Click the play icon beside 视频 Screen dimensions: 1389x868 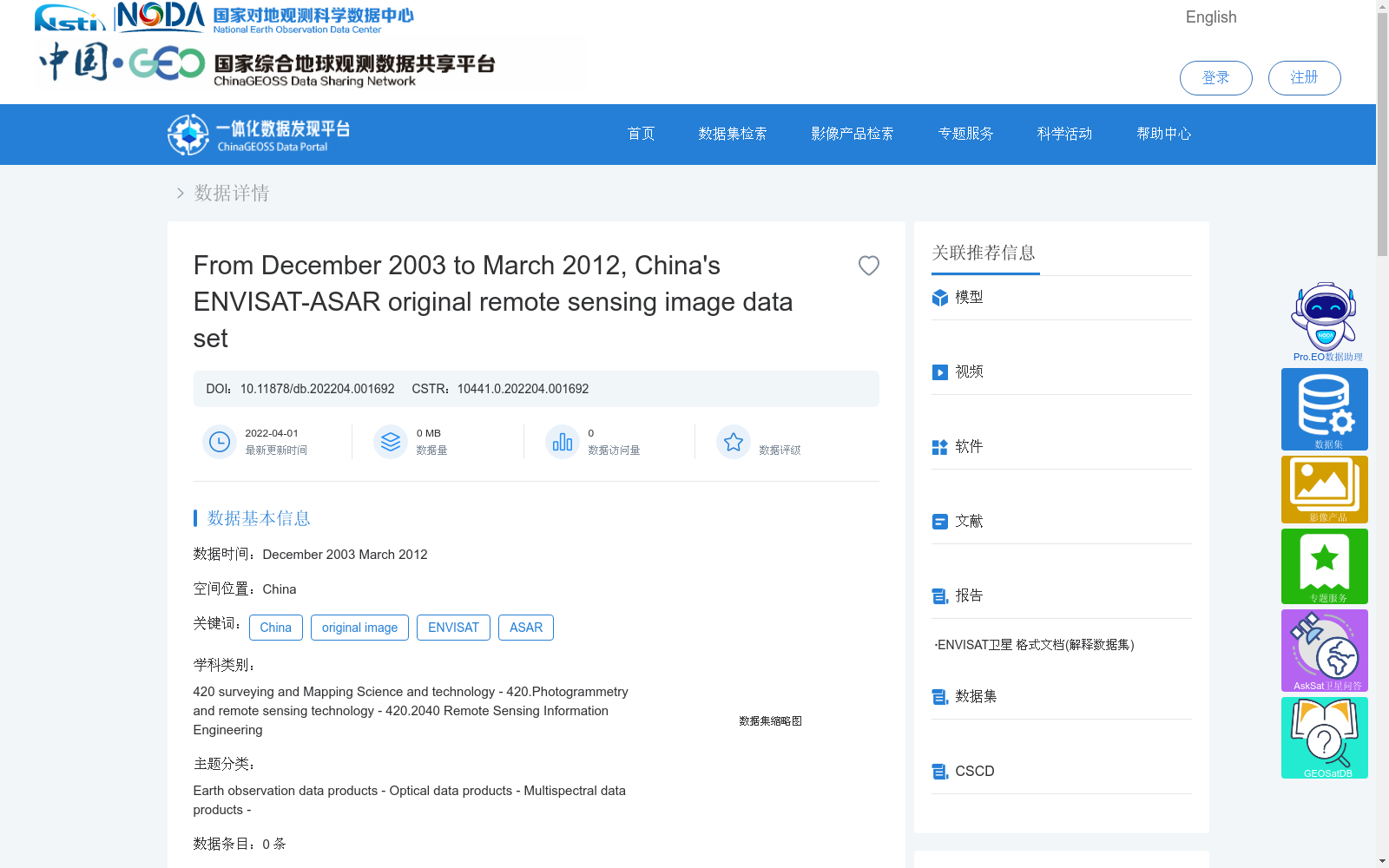tap(940, 372)
